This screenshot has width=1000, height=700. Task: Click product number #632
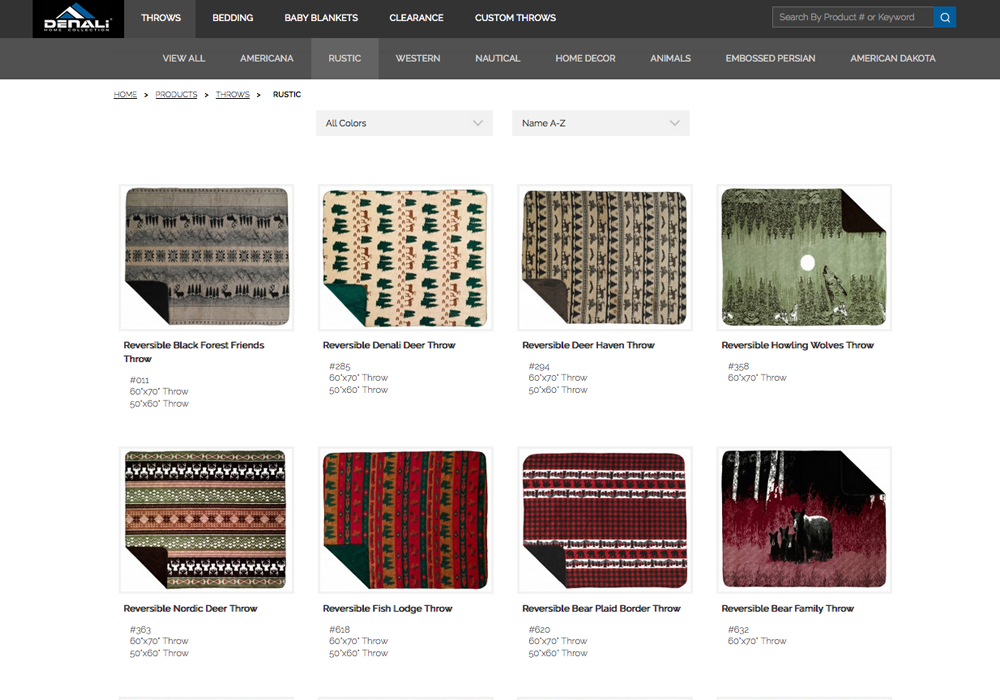(x=738, y=629)
